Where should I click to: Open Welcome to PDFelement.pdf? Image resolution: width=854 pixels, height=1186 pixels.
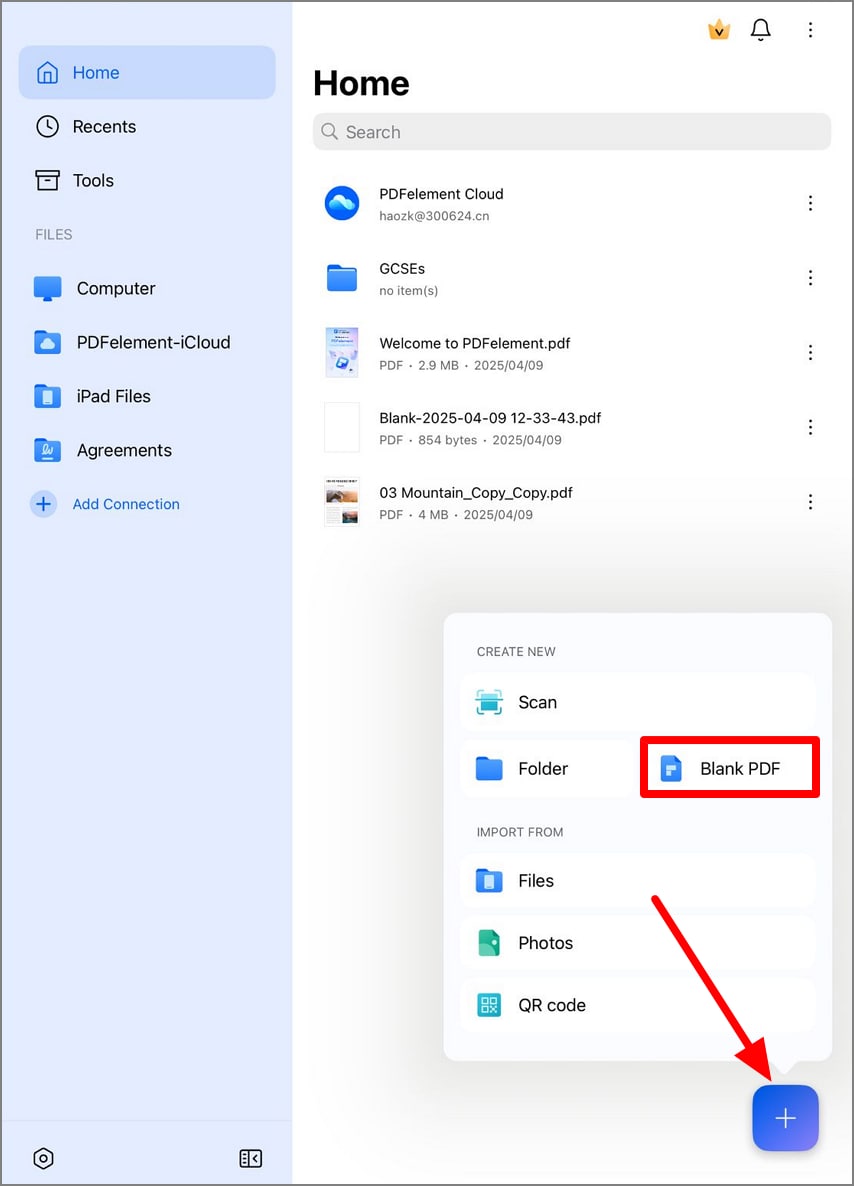tap(572, 352)
